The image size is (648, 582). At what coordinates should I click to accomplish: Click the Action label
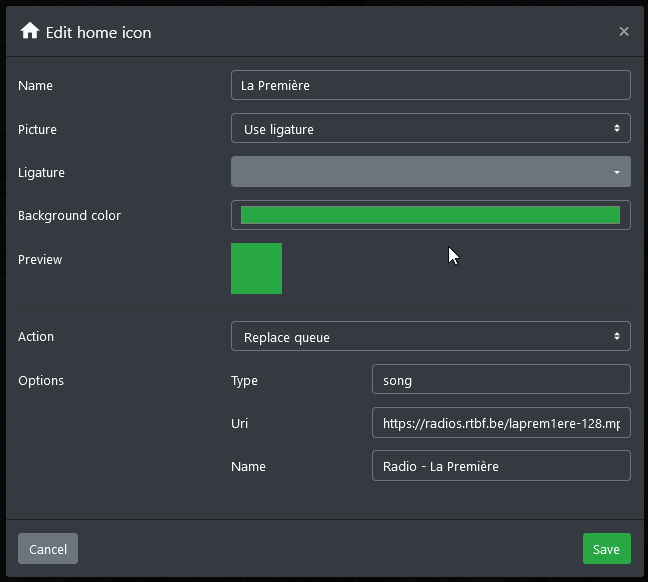click(36, 336)
